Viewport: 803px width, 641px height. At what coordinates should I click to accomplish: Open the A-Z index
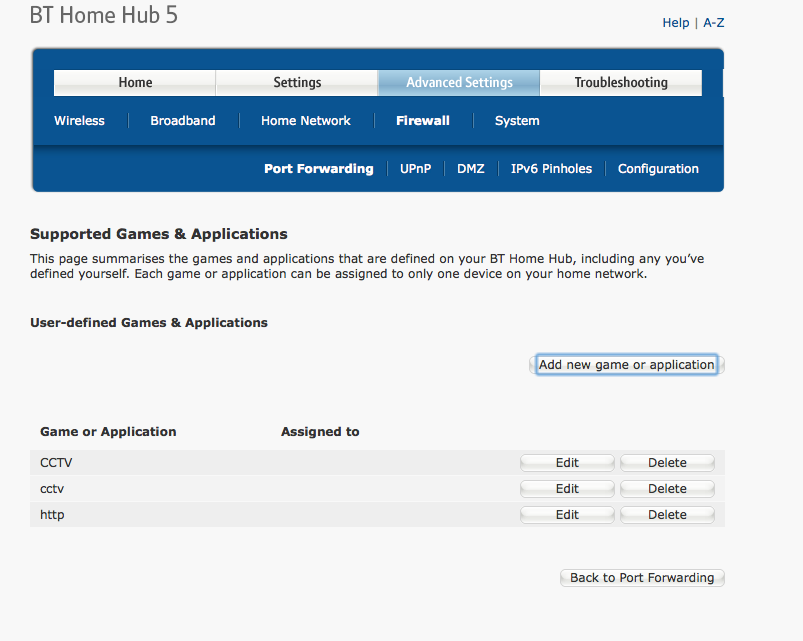[713, 22]
